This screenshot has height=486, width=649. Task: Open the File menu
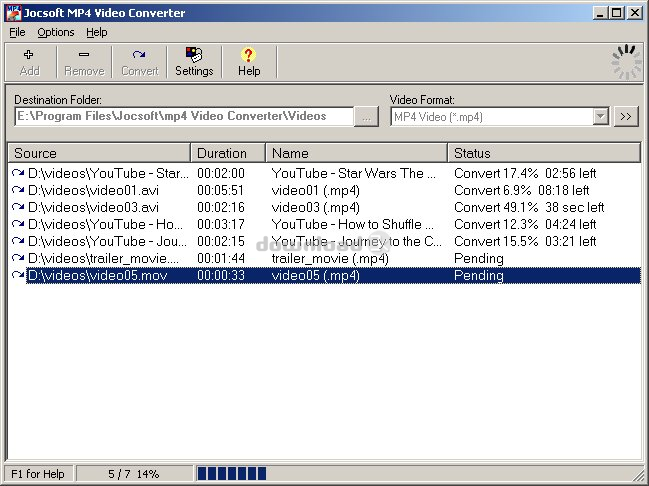[17, 32]
